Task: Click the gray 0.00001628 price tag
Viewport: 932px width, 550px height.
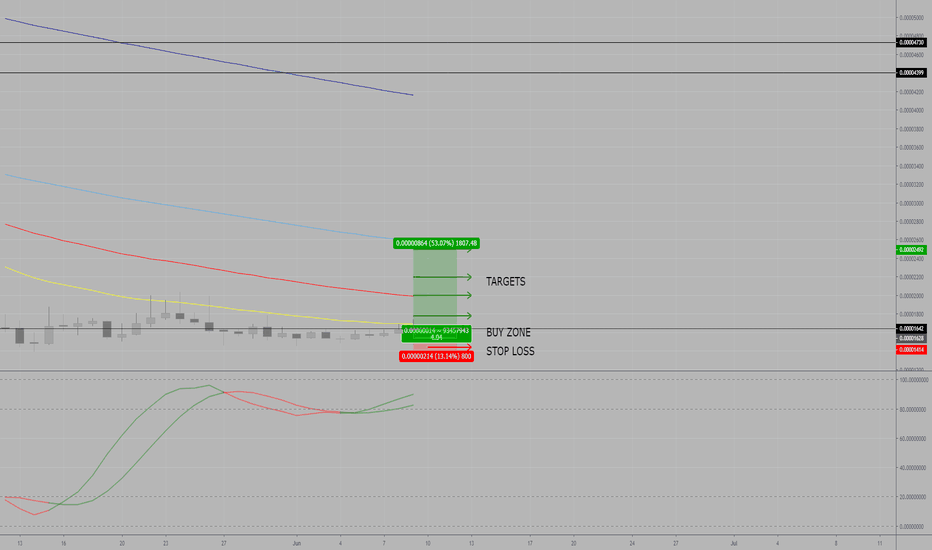Action: [911, 338]
